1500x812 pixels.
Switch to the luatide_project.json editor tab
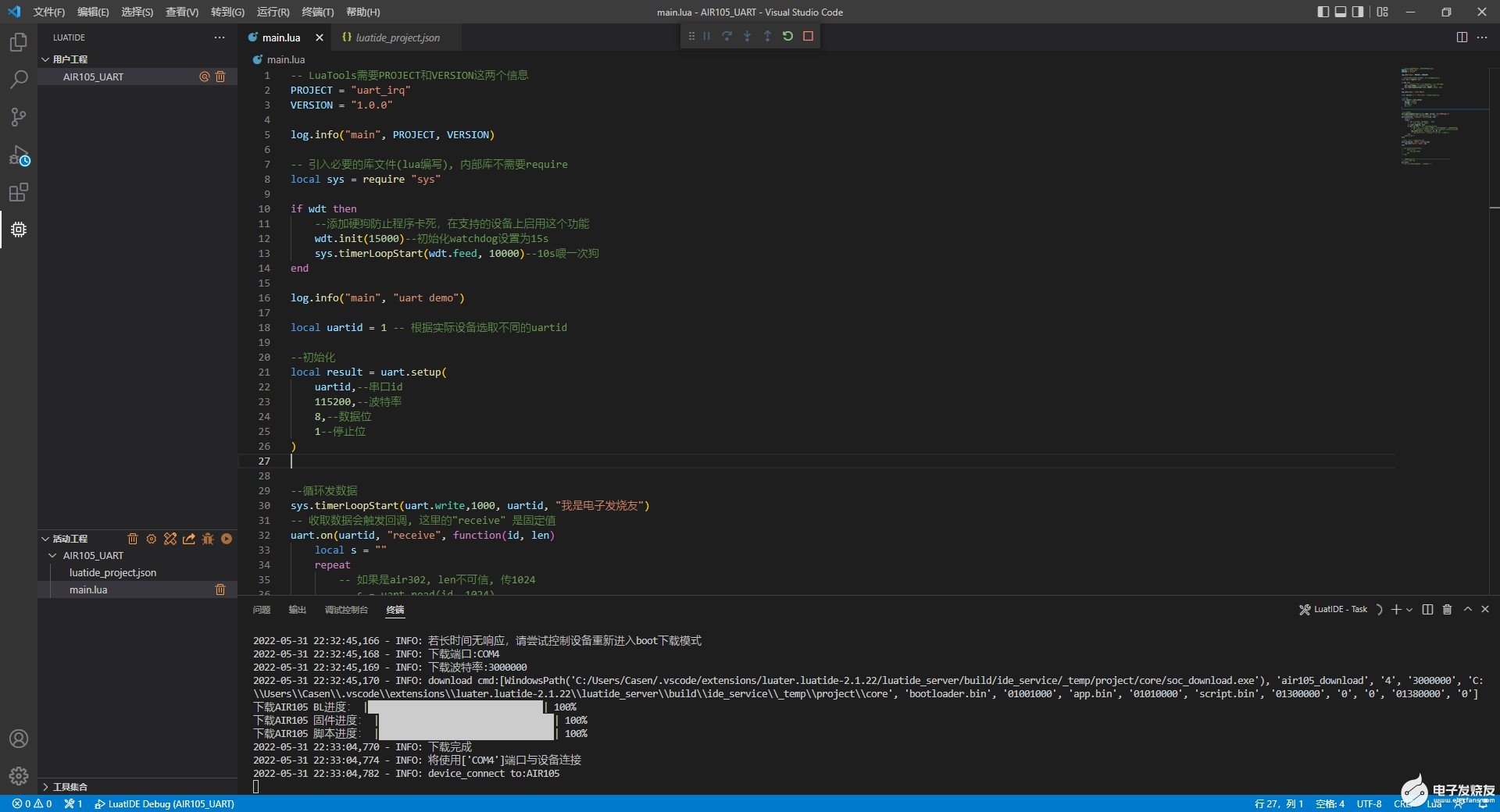pyautogui.click(x=395, y=37)
